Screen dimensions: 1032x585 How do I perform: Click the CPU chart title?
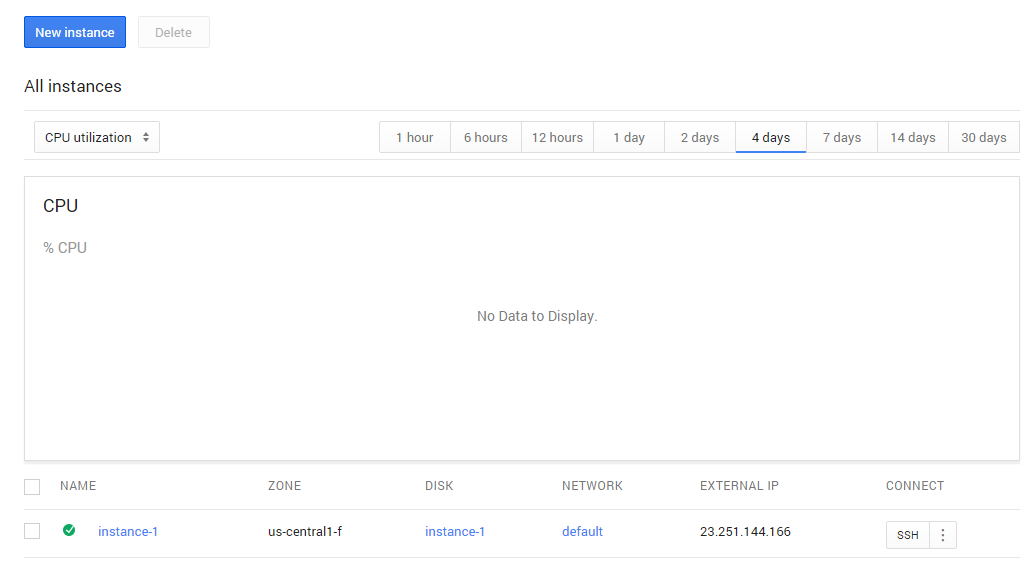coord(61,206)
